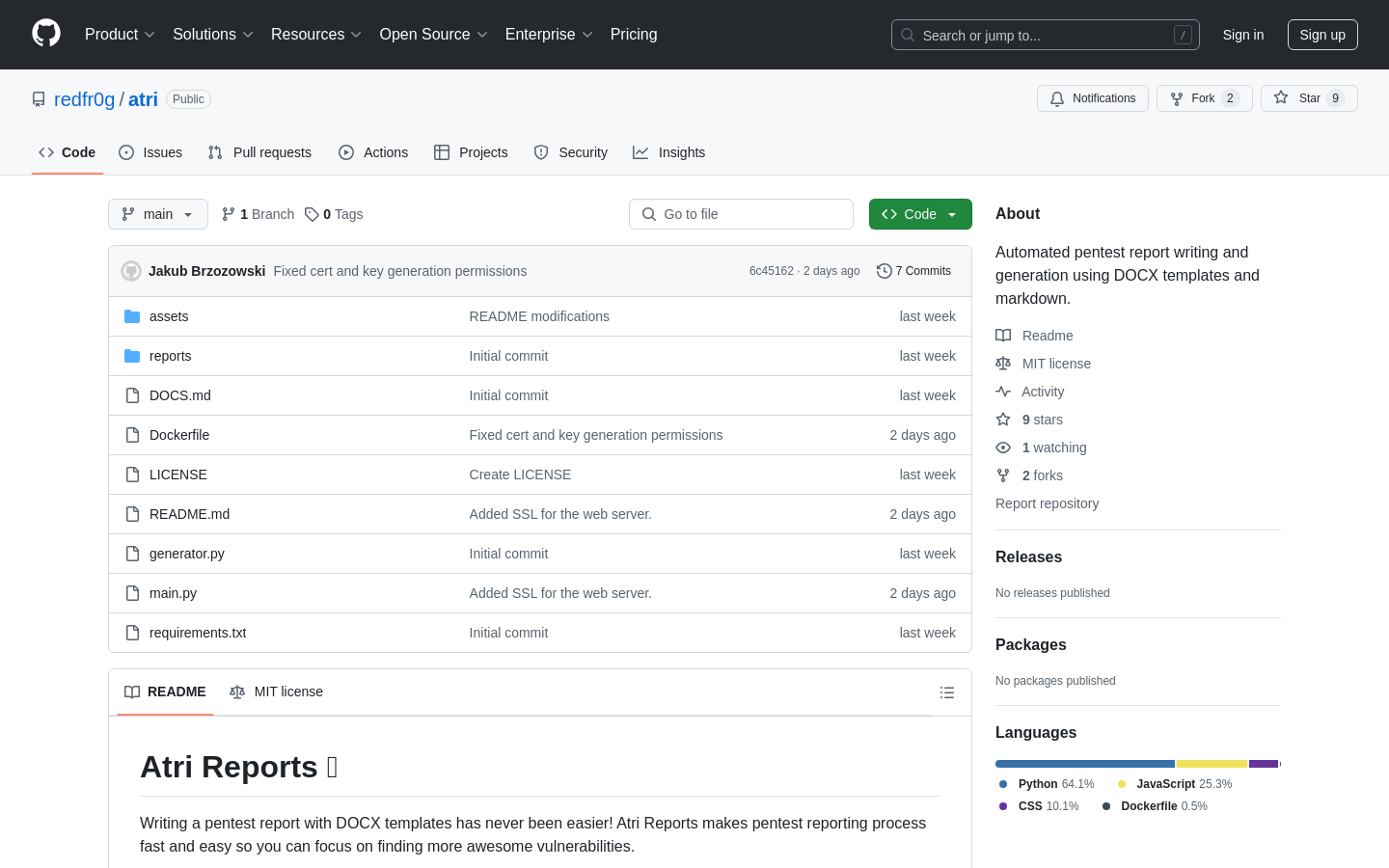1389x868 pixels.
Task: Click the purple CSS segment of language bar
Action: (1264, 764)
